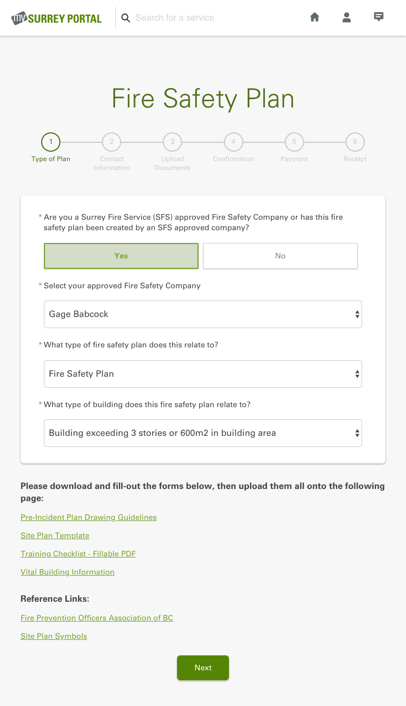Open the Site Plan Template link
Viewport: 406px width, 706px height.
55,535
